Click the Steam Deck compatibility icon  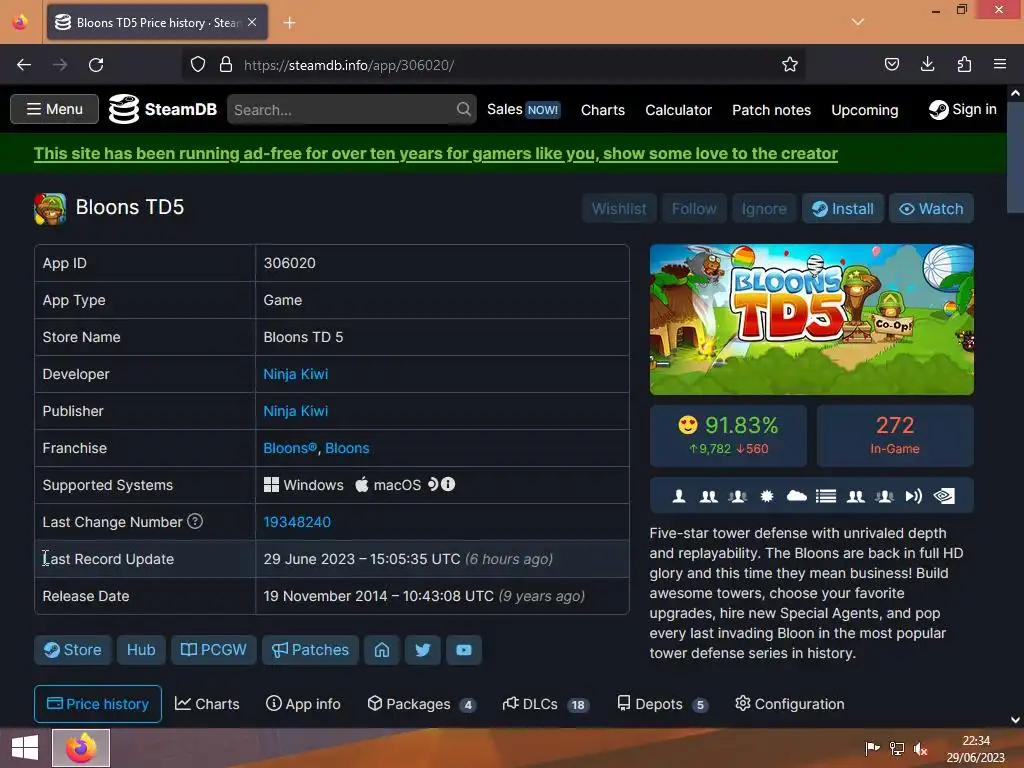[432, 484]
